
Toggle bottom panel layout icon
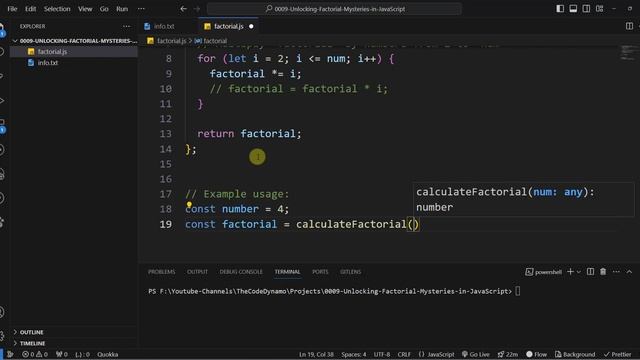[x=573, y=9]
